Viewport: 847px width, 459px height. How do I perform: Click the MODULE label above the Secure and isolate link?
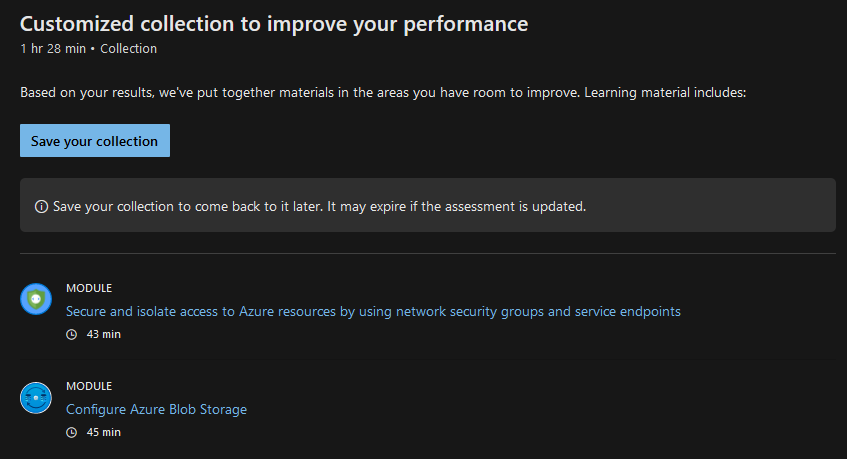(89, 288)
